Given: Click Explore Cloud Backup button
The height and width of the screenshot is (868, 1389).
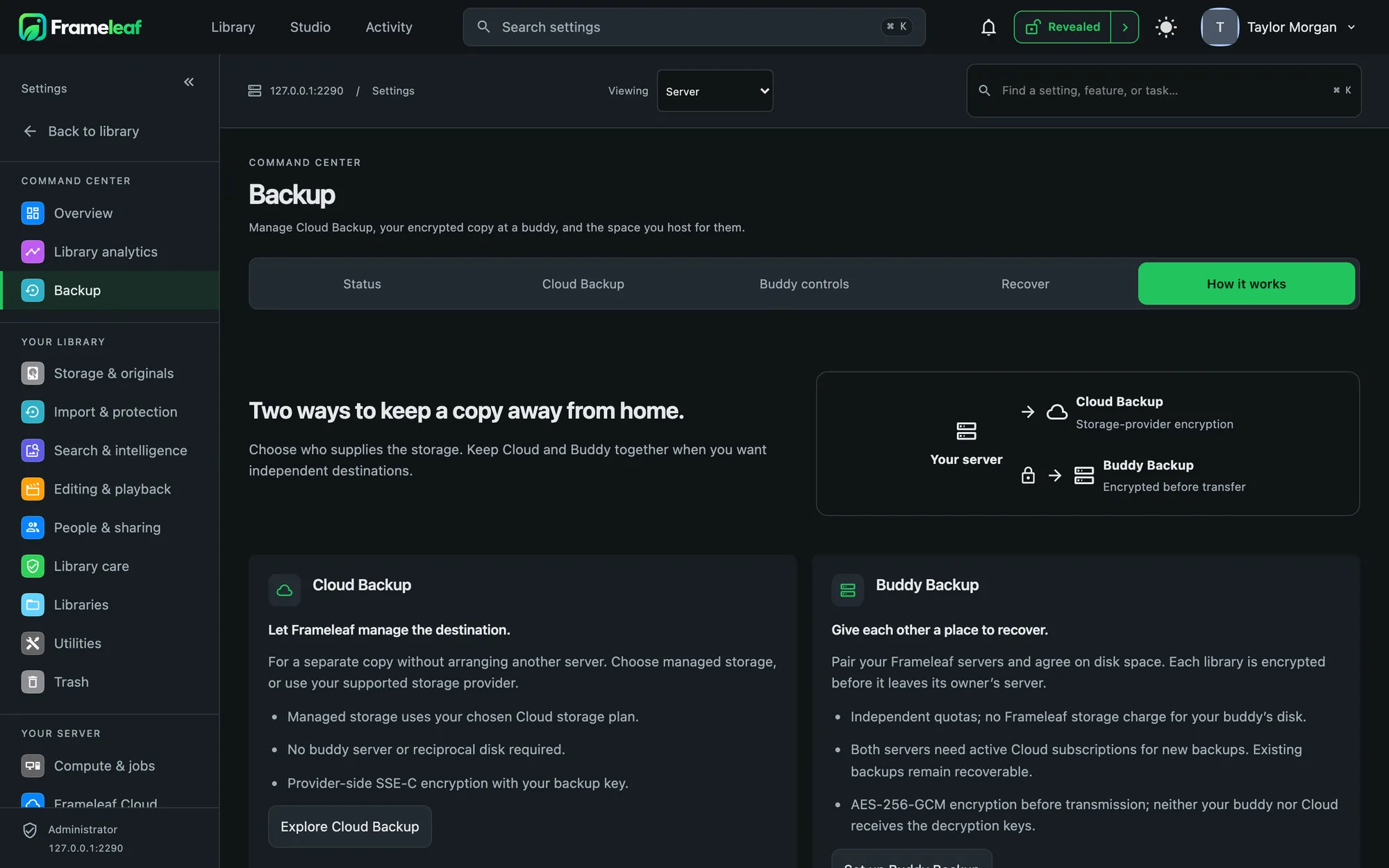Looking at the screenshot, I should [350, 826].
